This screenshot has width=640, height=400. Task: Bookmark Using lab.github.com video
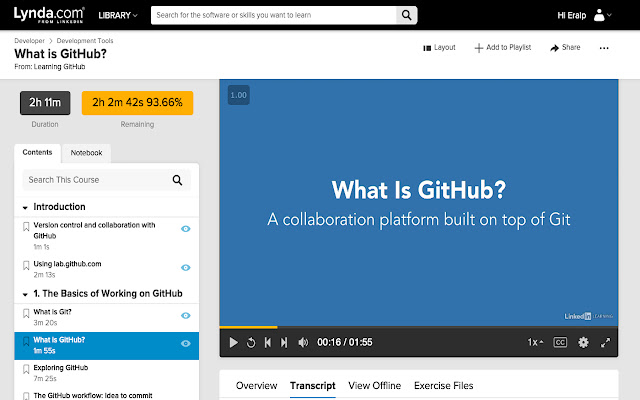(x=26, y=265)
